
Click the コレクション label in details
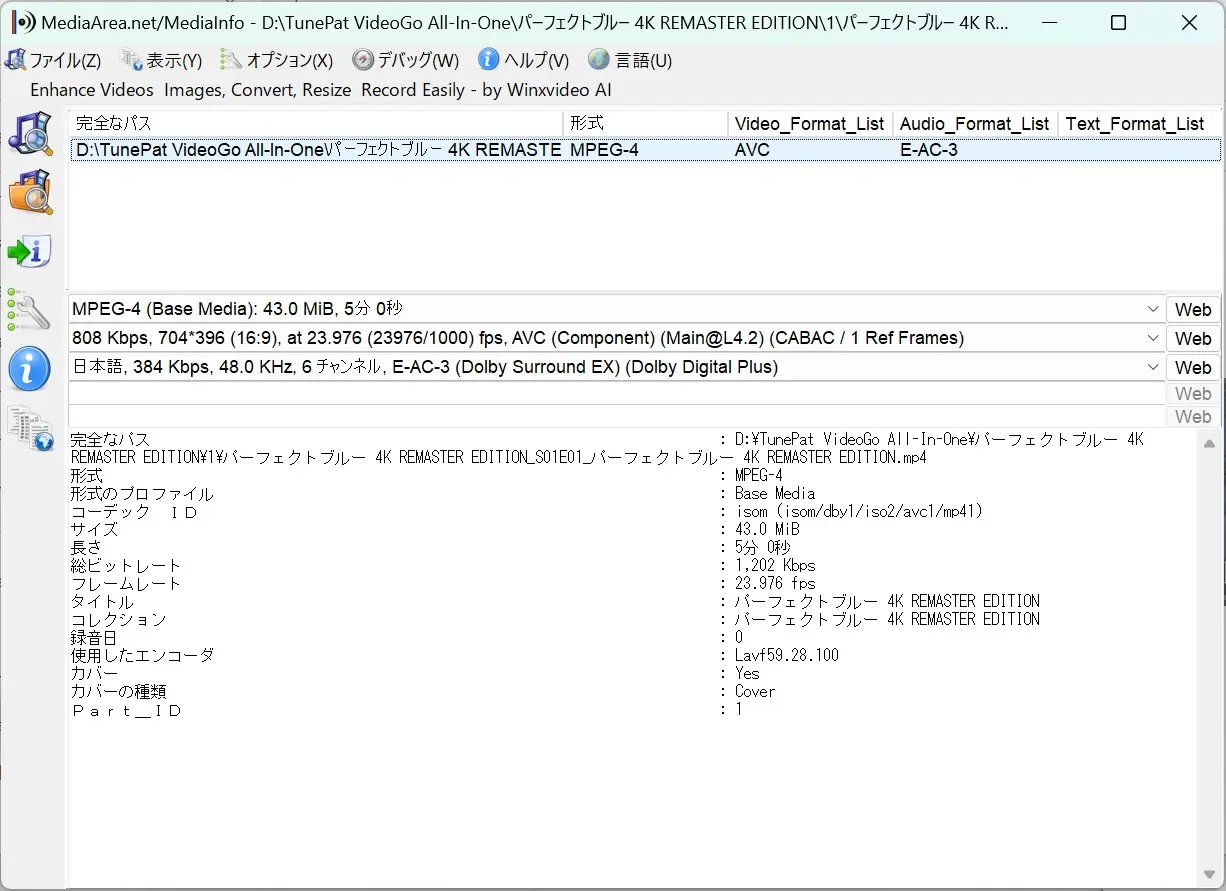point(118,619)
